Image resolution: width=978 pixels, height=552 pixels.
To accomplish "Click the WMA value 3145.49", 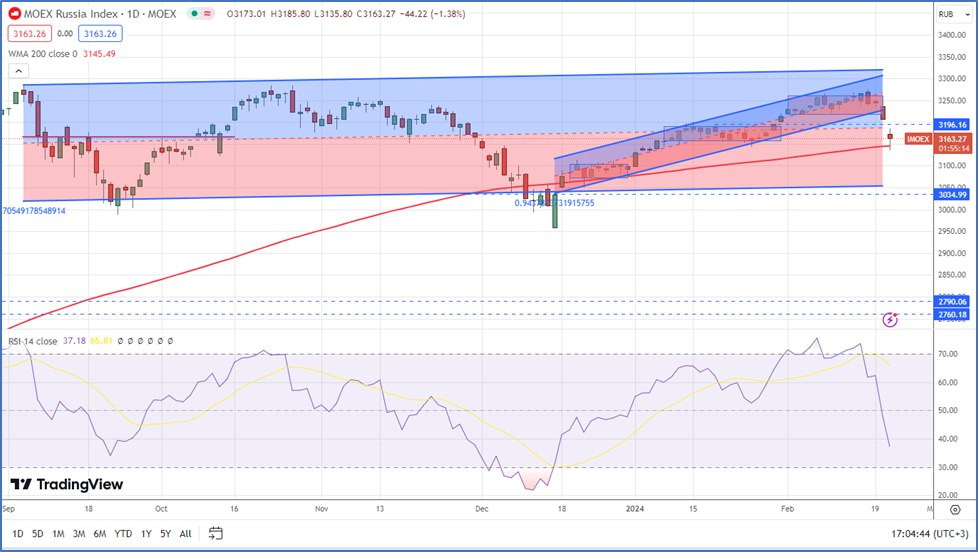I will coord(99,54).
